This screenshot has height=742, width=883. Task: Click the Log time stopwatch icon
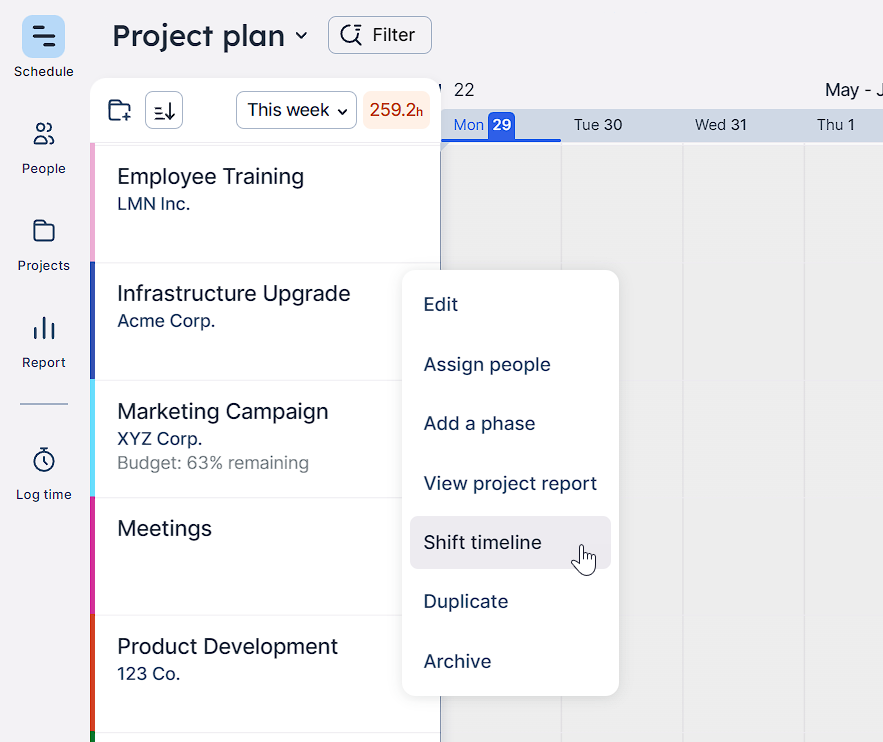pos(44,460)
